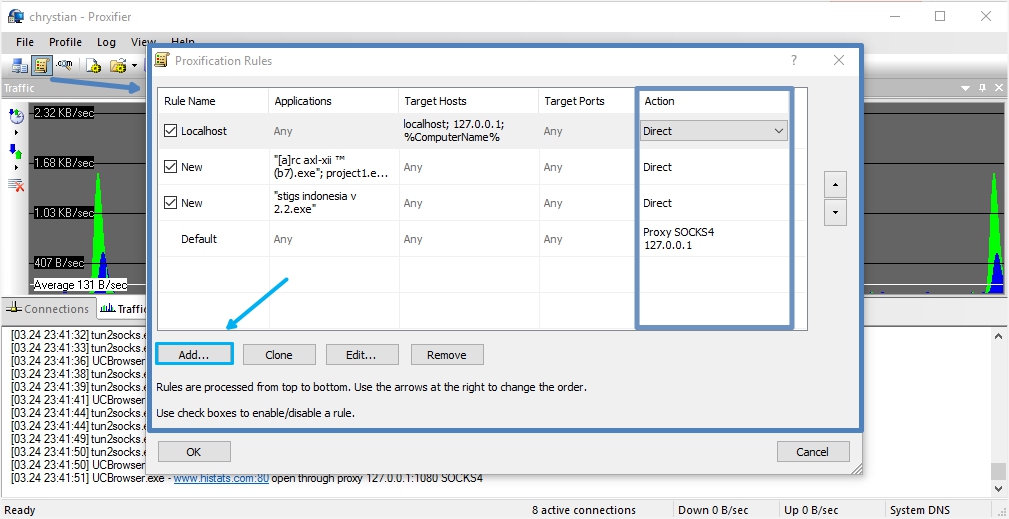Uncheck the Localhost rule checkbox
The width and height of the screenshot is (1009, 519).
[x=170, y=131]
